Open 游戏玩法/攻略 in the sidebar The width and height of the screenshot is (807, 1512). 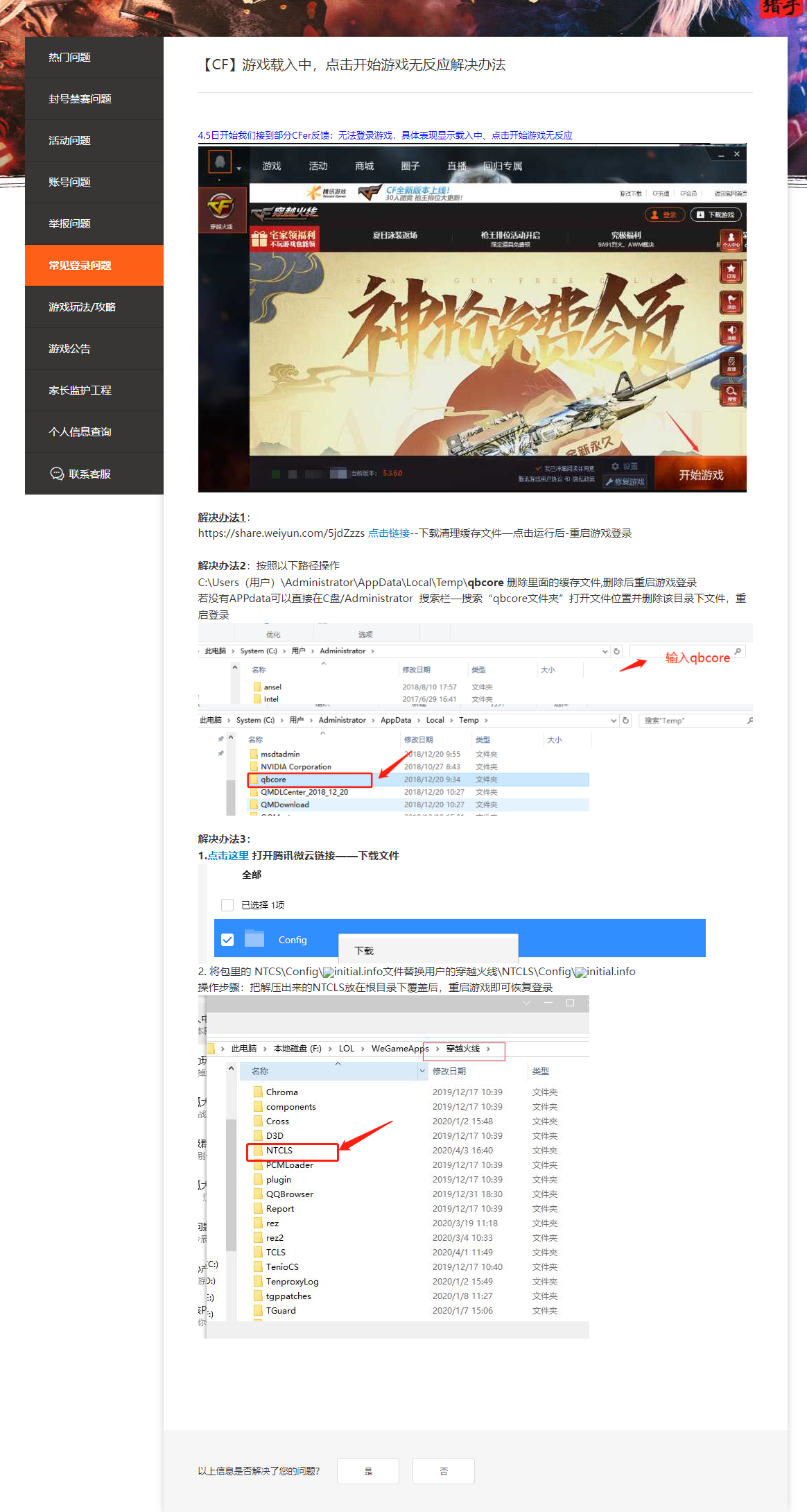pyautogui.click(x=94, y=307)
